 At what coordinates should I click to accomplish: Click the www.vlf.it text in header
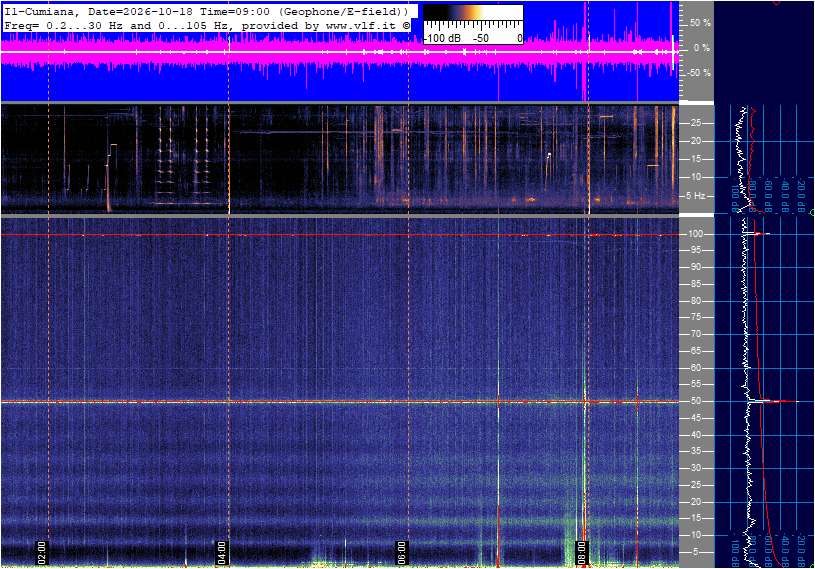tap(363, 25)
